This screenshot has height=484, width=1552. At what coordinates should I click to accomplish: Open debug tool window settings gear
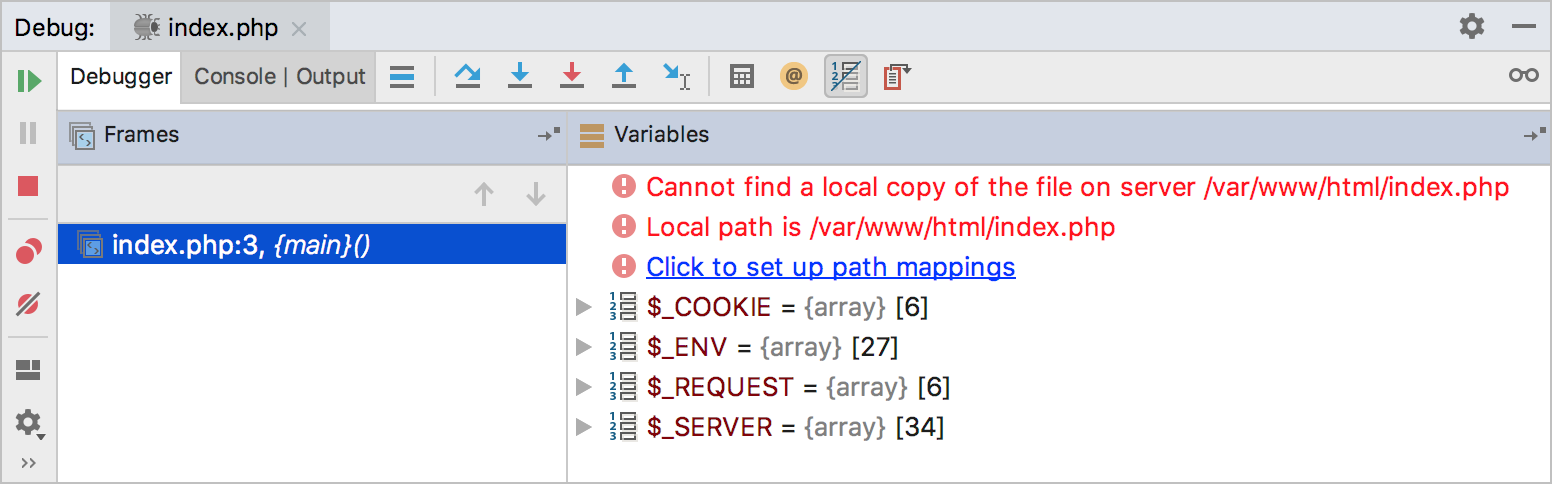(1471, 27)
